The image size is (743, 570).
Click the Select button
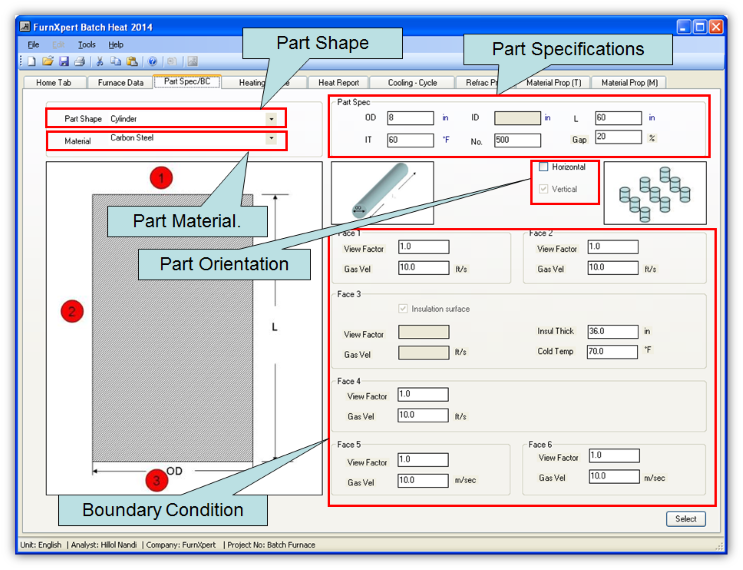point(686,518)
